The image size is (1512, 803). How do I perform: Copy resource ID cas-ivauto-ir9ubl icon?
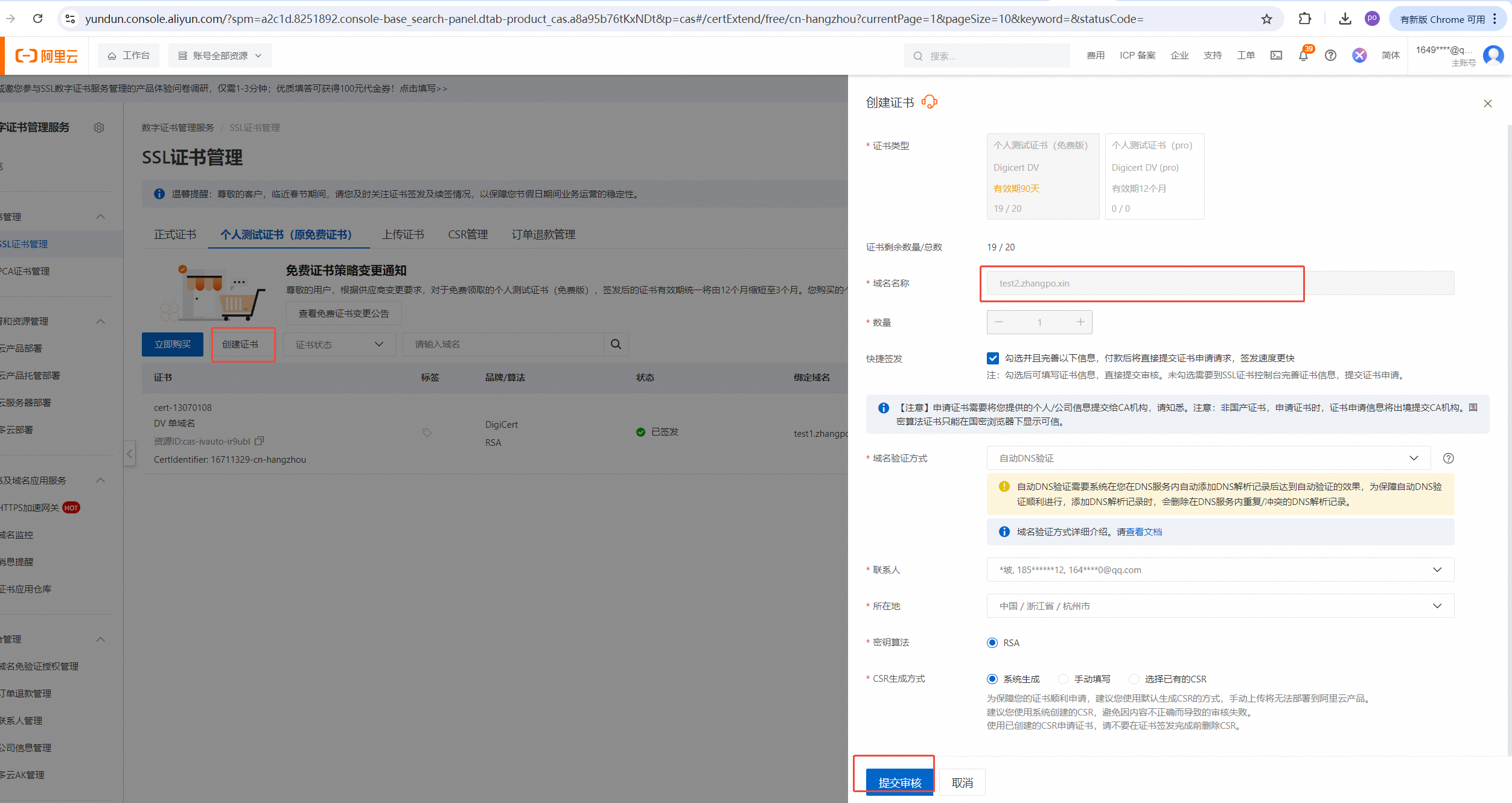[x=260, y=441]
